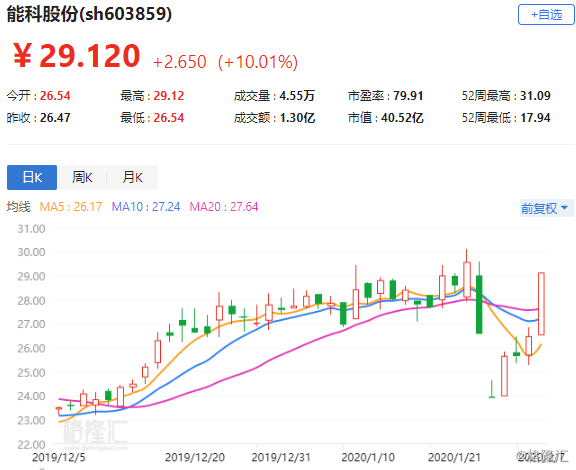Click the MA20 : 27.64 indicator label
Image resolution: width=576 pixels, height=470 pixels.
click(224, 207)
